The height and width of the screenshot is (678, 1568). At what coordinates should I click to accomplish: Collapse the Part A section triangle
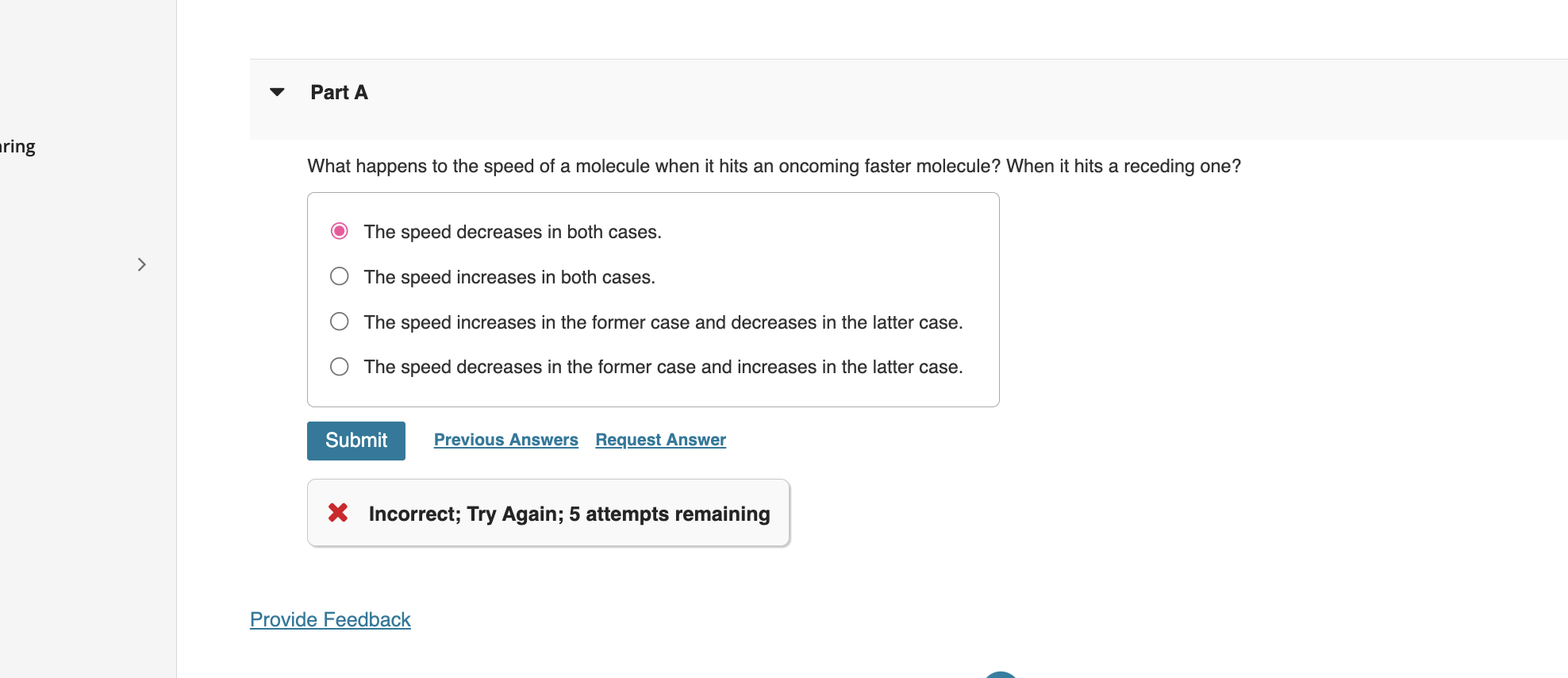click(x=275, y=92)
